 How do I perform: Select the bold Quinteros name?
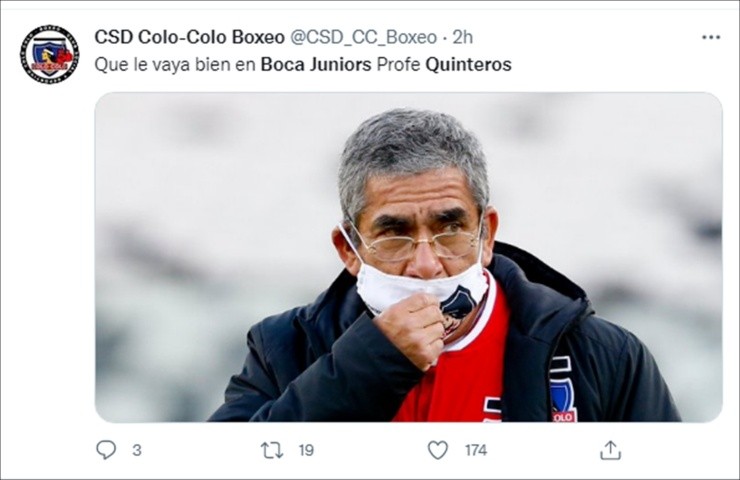468,64
